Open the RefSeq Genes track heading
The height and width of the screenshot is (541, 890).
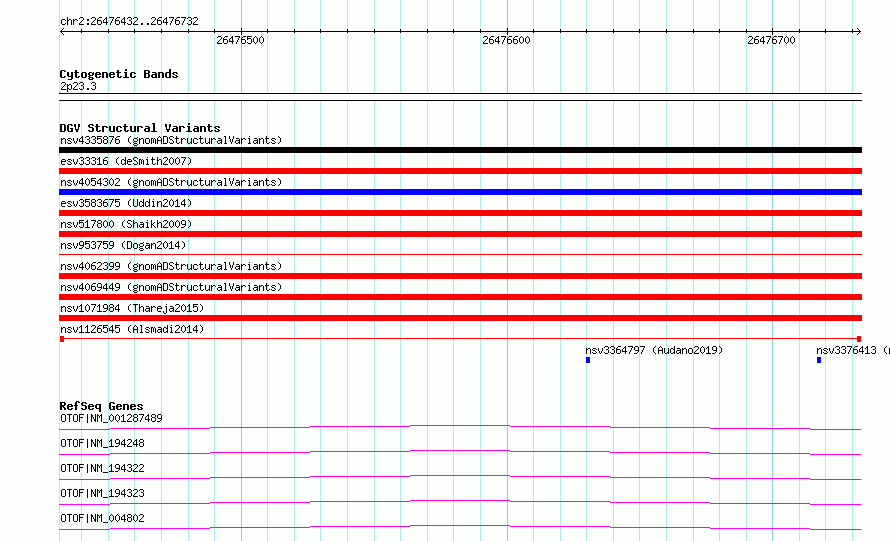(102, 406)
